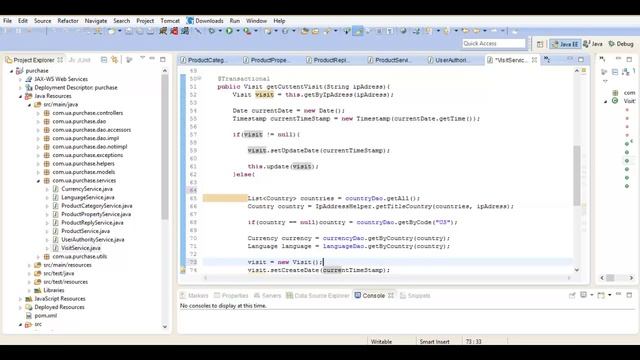The width and height of the screenshot is (640, 360).
Task: Collapse the purchase project node
Action: coord(11,71)
